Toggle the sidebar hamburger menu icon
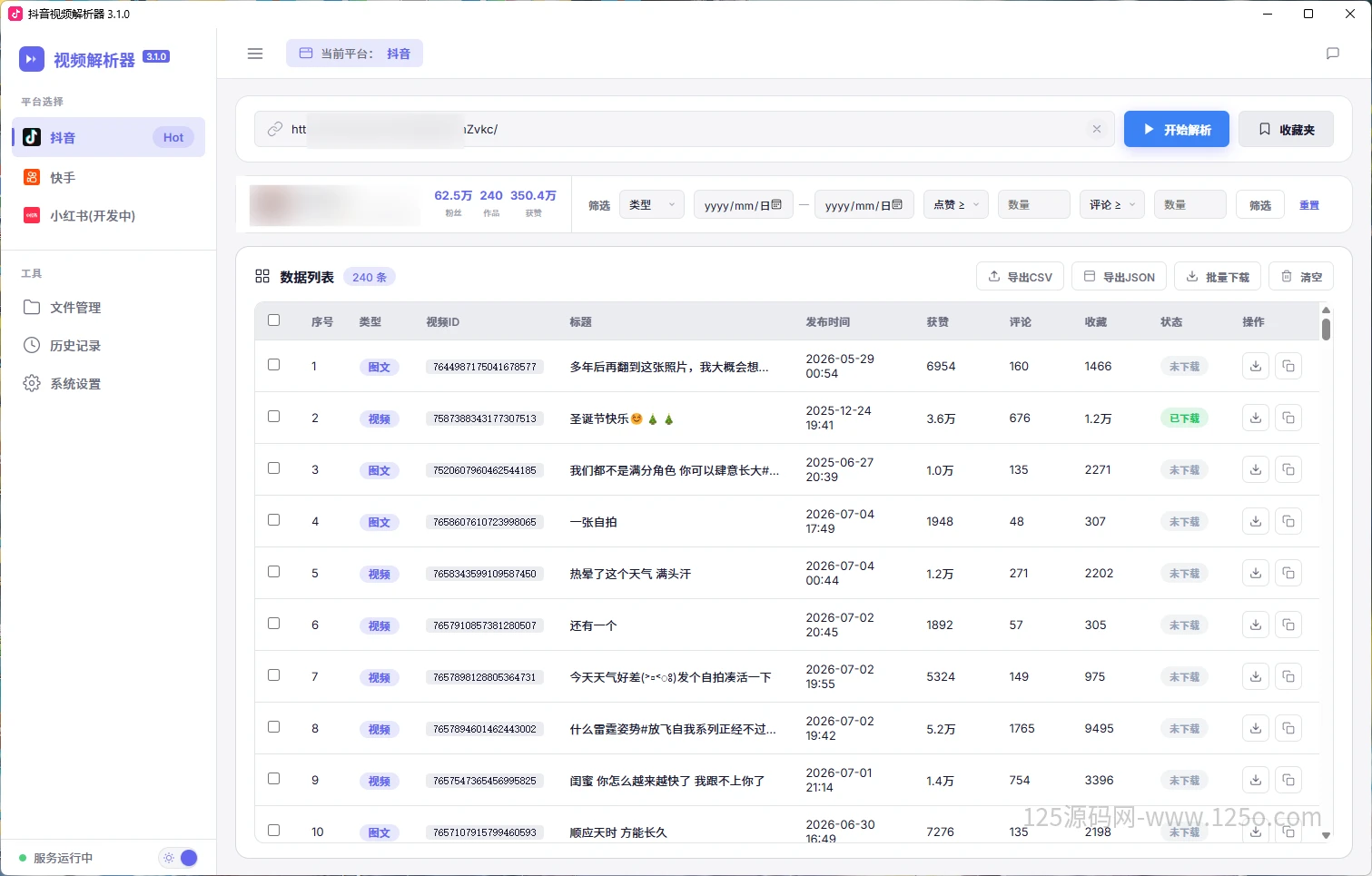 [x=255, y=54]
